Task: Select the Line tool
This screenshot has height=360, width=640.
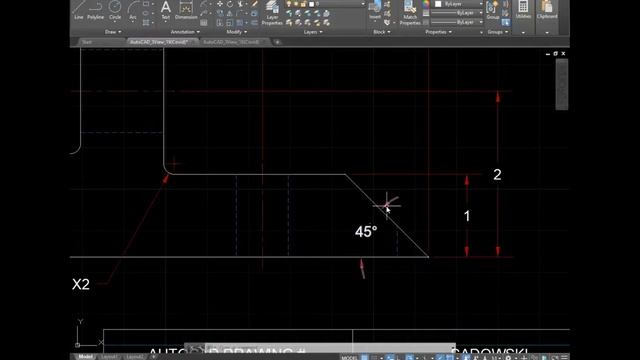Action: click(x=79, y=10)
